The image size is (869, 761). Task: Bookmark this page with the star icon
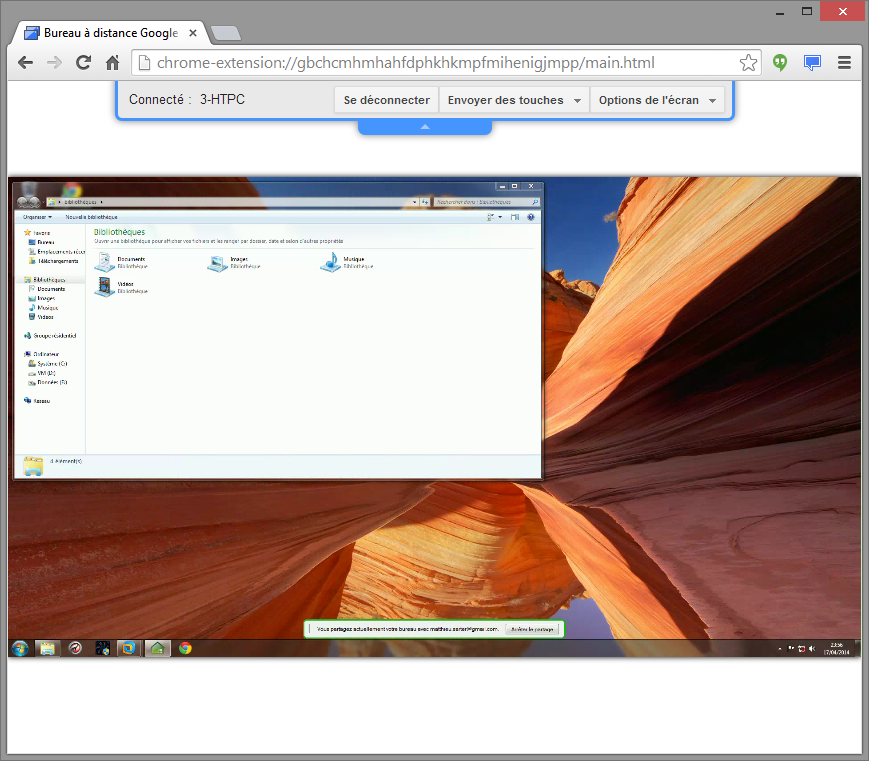pos(748,62)
